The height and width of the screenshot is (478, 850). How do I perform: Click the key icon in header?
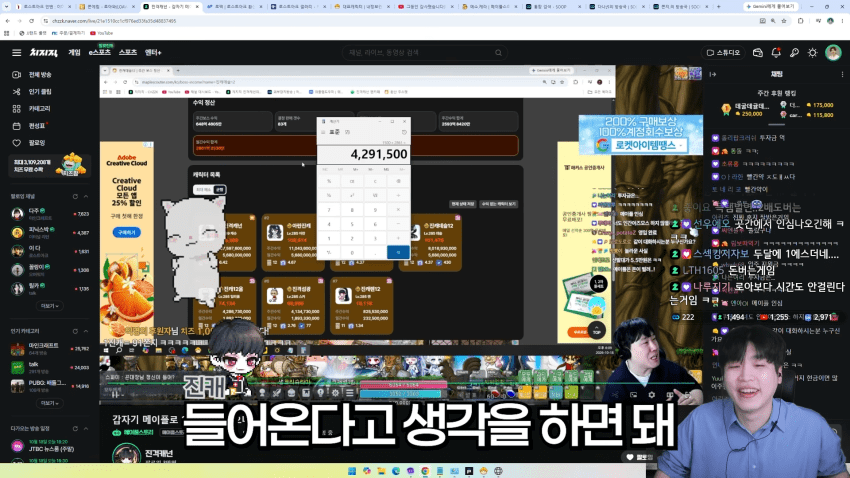[794, 53]
